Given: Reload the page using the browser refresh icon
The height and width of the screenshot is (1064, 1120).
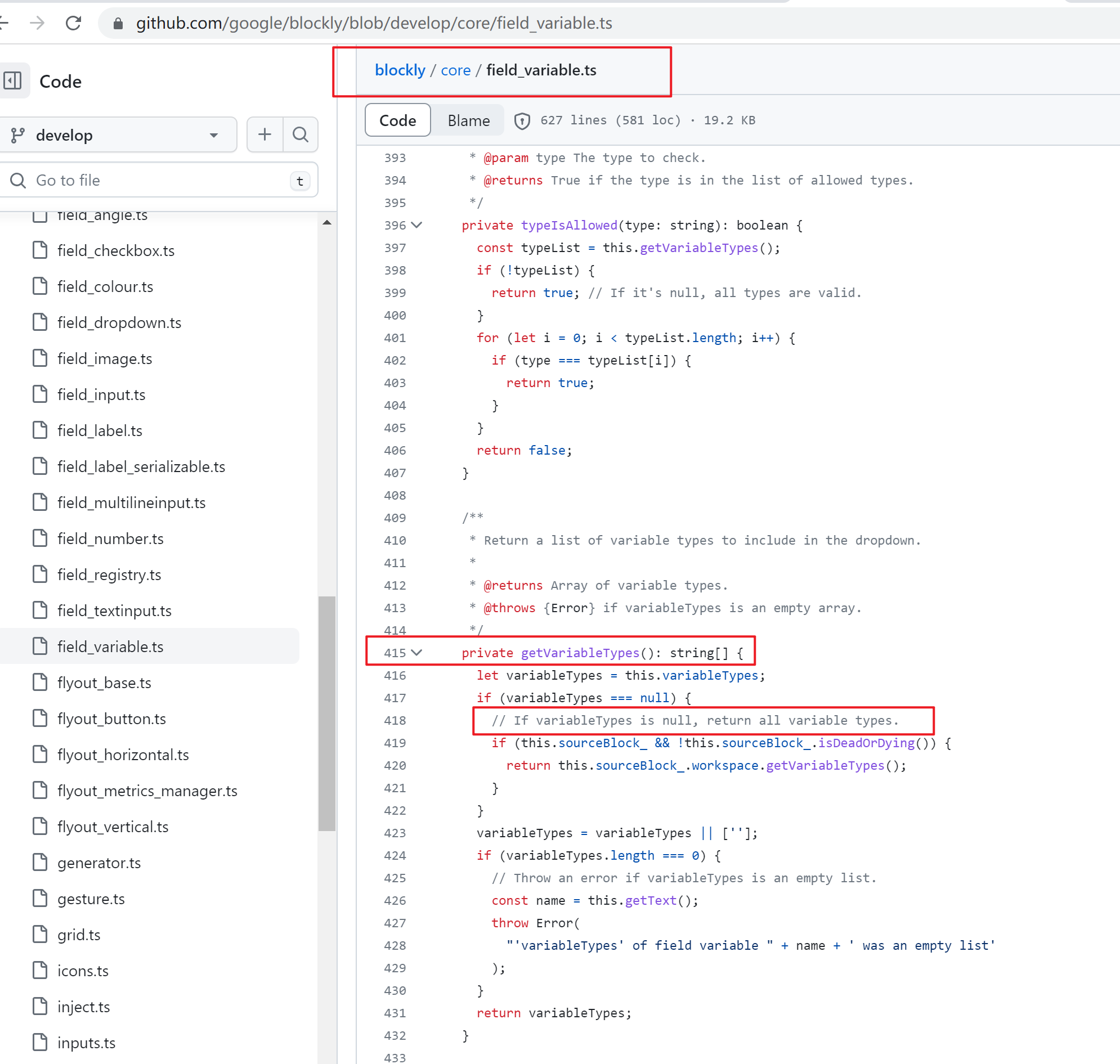Looking at the screenshot, I should coord(74,23).
